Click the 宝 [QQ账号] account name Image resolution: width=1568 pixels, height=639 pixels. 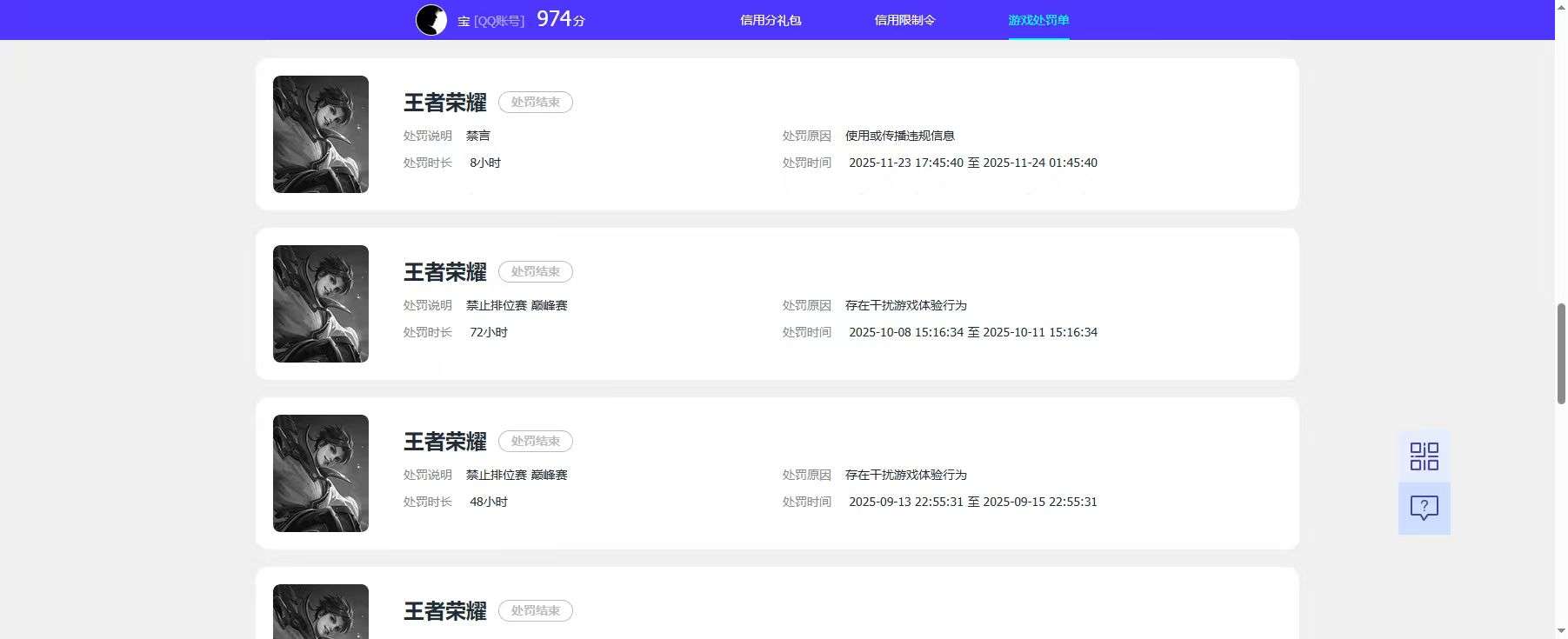pos(490,21)
